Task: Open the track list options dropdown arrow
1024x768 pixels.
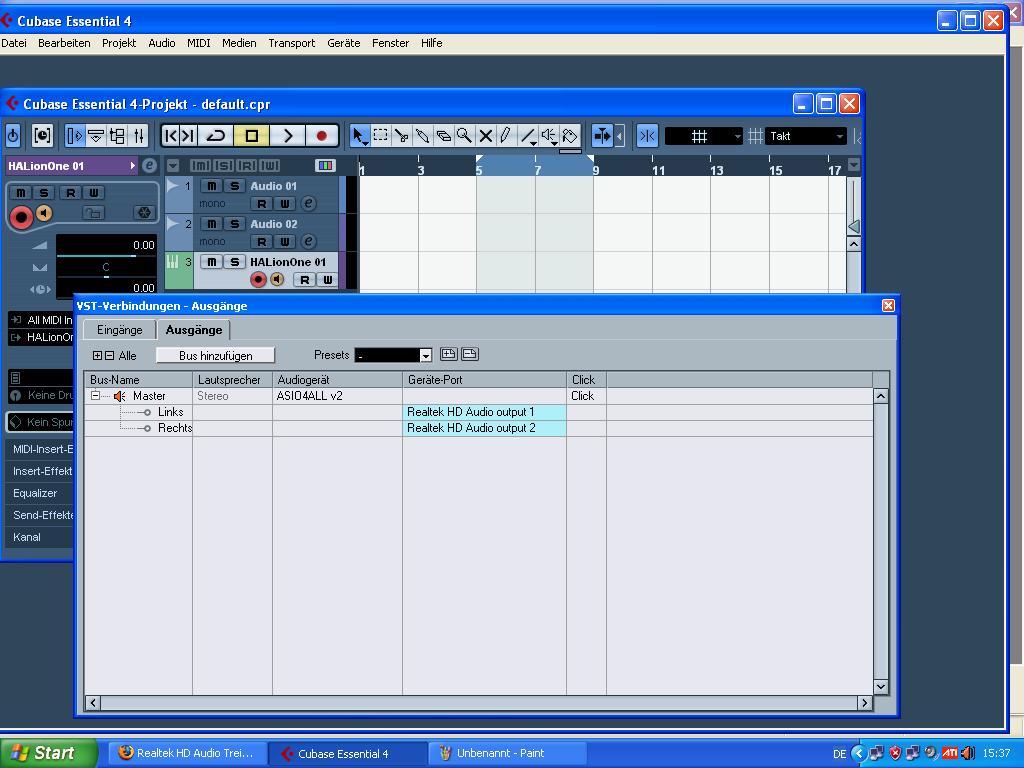Action: tap(173, 166)
